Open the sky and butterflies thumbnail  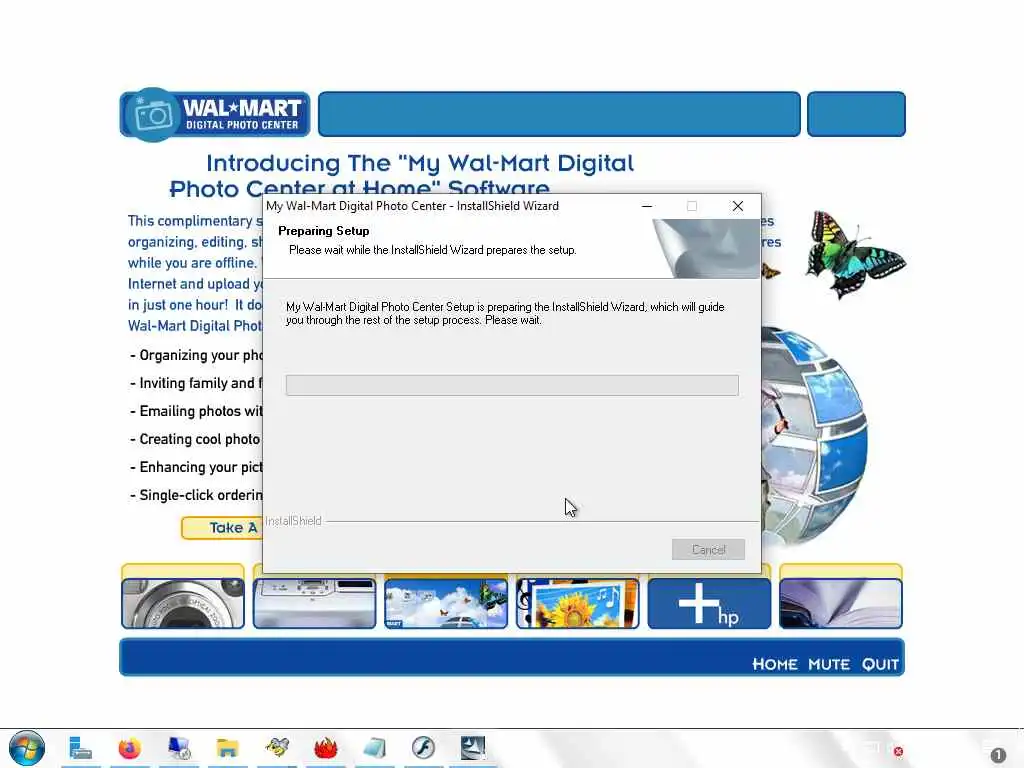click(446, 603)
